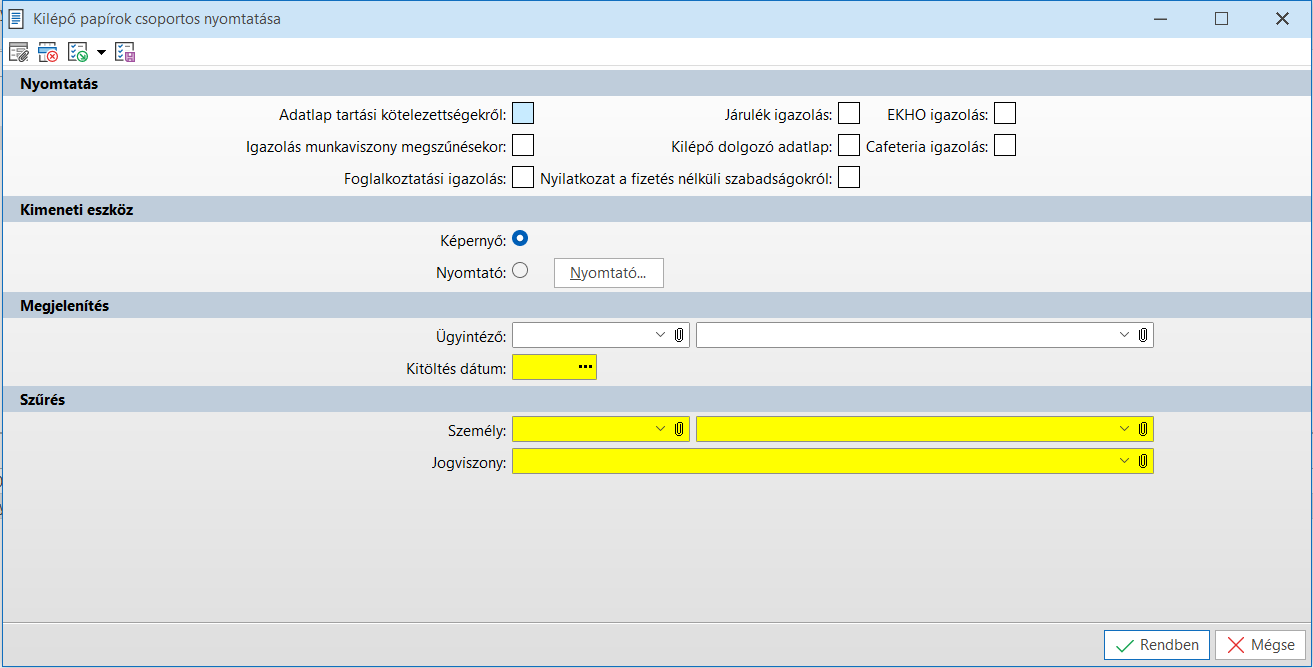
Task: Expand the Jogviszony dropdown list
Action: [x=1125, y=461]
